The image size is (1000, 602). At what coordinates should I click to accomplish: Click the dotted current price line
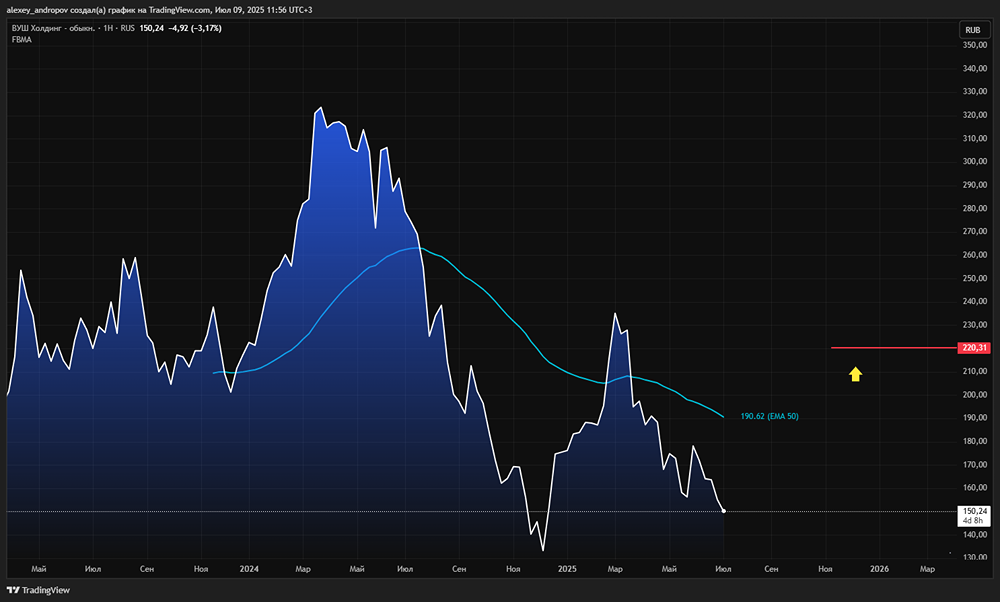[400, 511]
